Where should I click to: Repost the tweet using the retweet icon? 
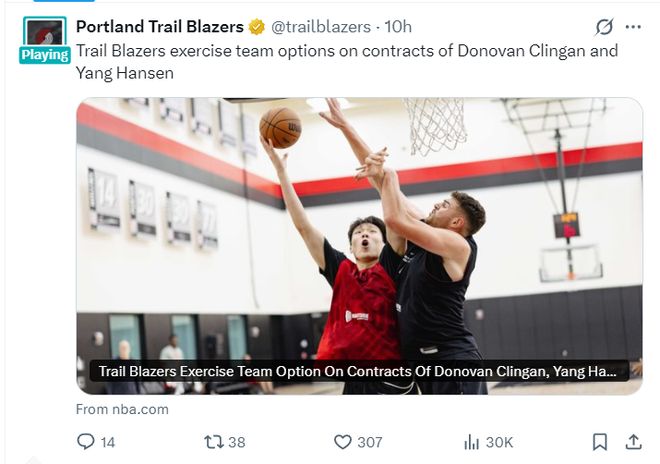pos(214,442)
